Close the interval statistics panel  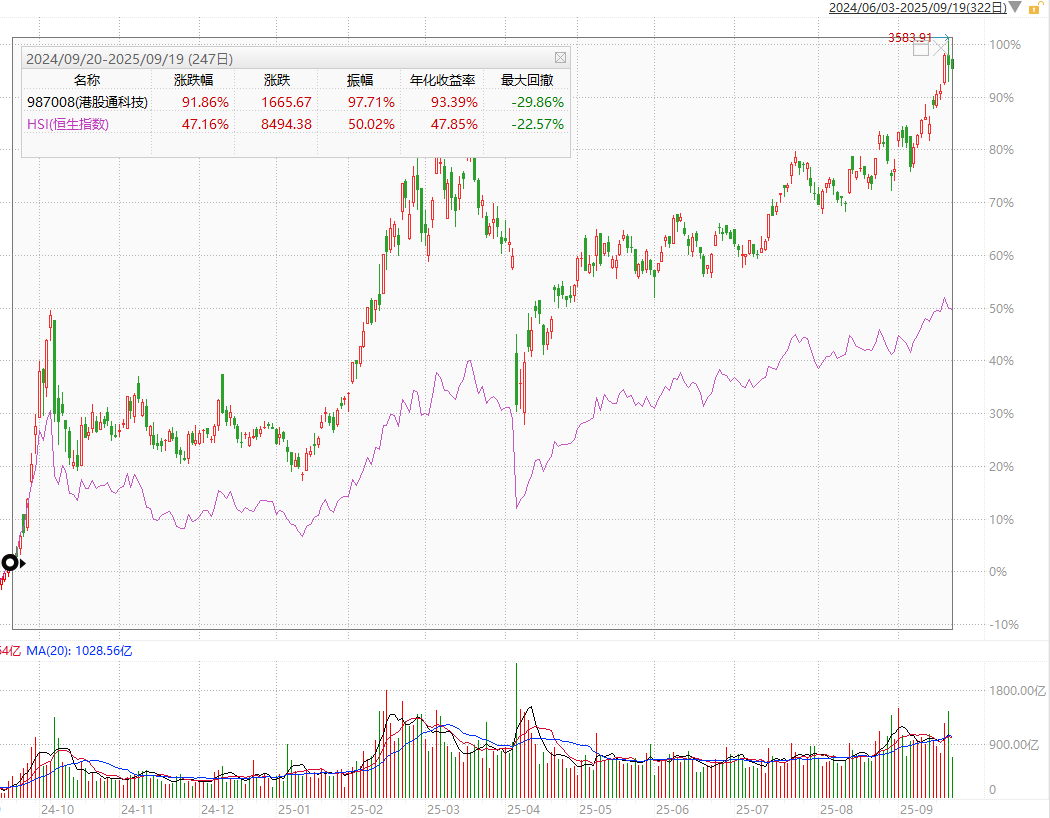pos(560,58)
